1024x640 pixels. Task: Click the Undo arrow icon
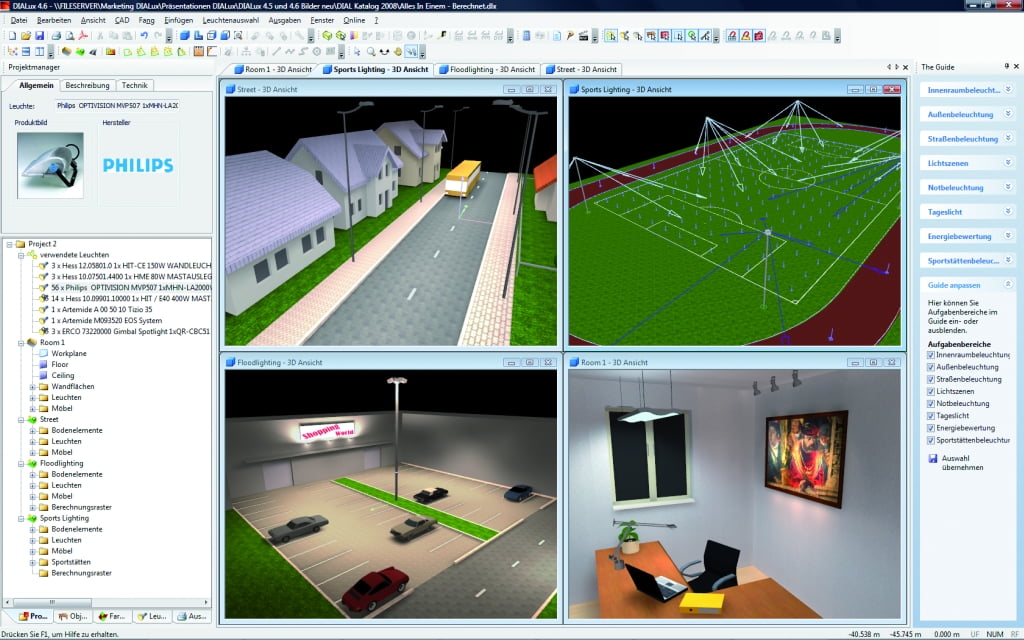point(144,36)
